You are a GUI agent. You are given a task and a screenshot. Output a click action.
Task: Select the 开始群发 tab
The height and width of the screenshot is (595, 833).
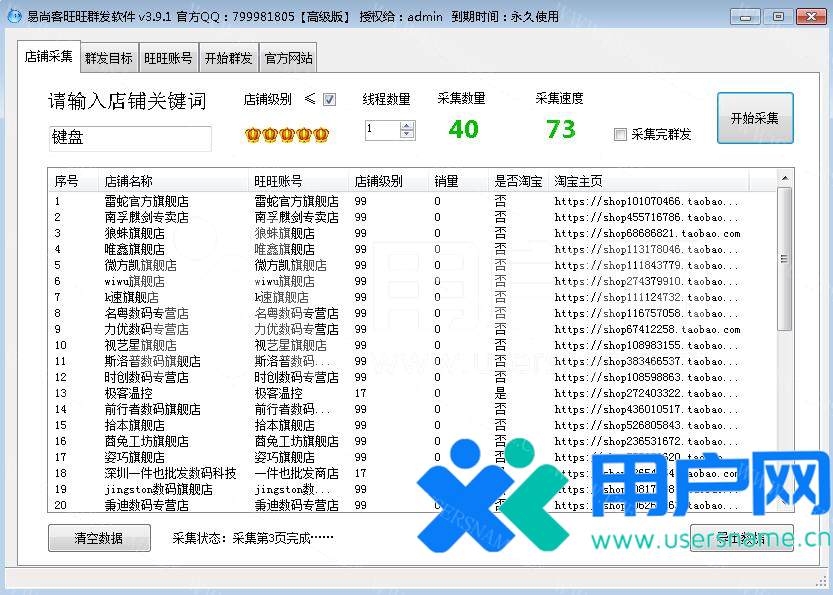228,58
